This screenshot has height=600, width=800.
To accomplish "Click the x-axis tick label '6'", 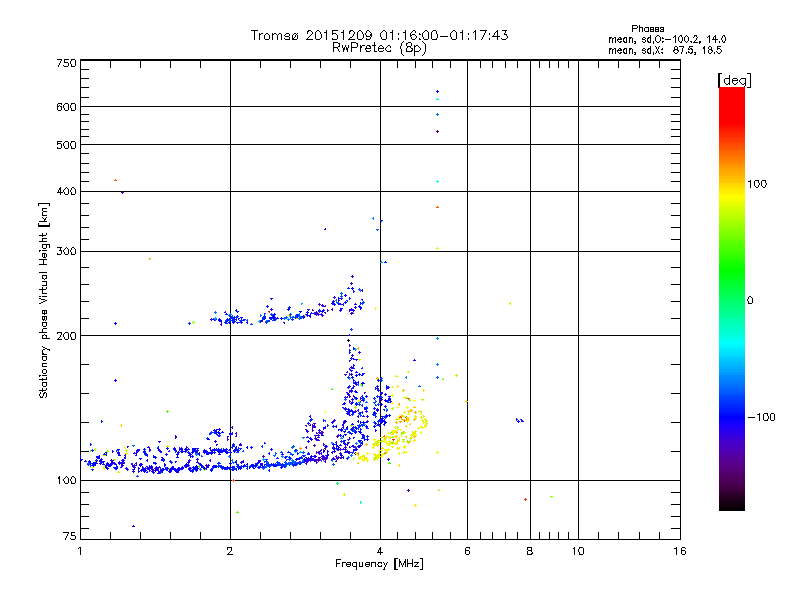I will point(467,551).
